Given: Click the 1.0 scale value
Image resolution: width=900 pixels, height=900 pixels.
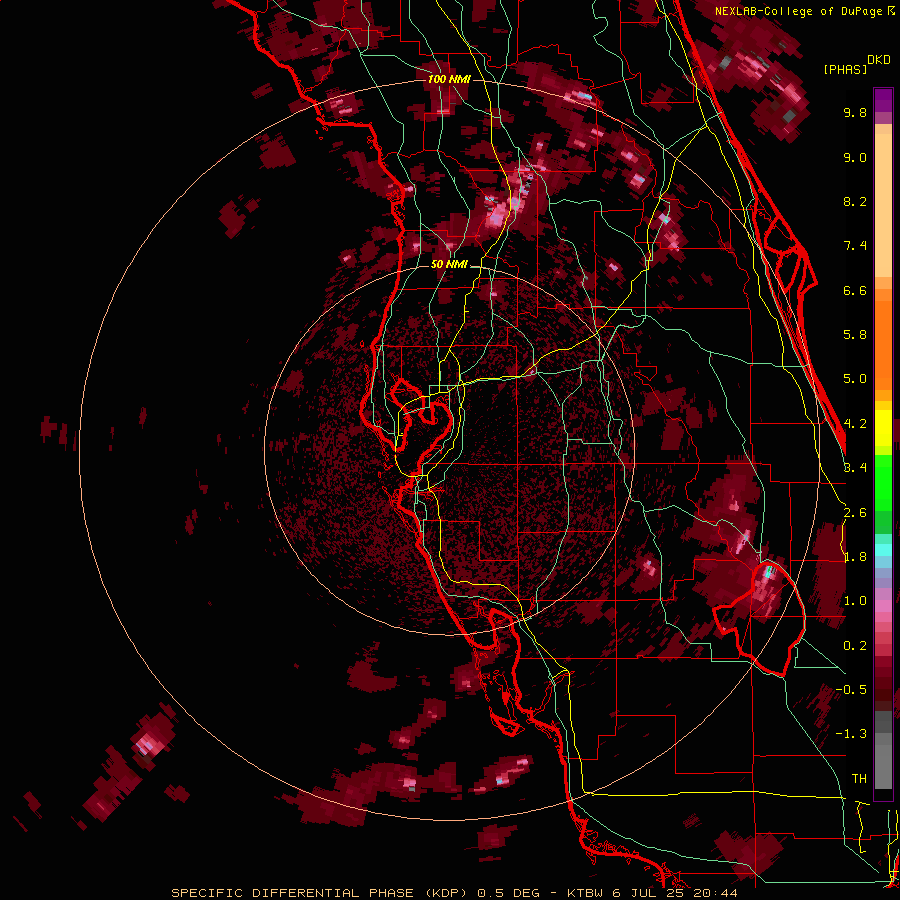Looking at the screenshot, I should click(x=855, y=601).
